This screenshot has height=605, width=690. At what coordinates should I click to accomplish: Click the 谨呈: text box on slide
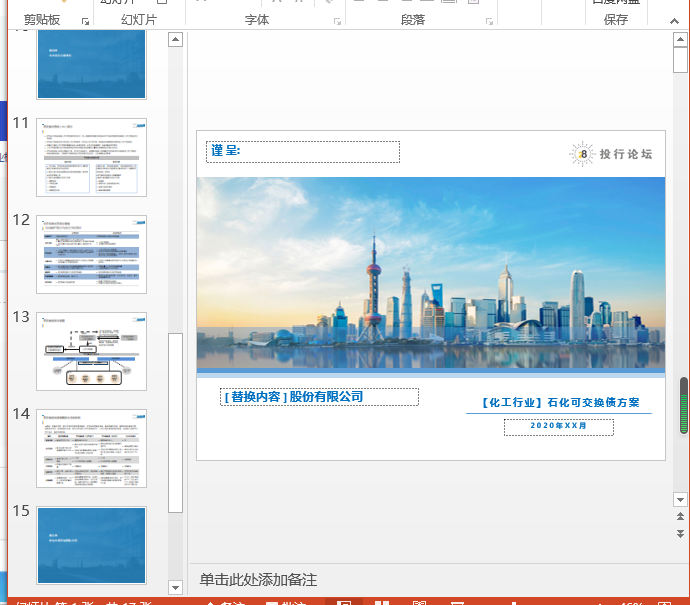coord(303,152)
